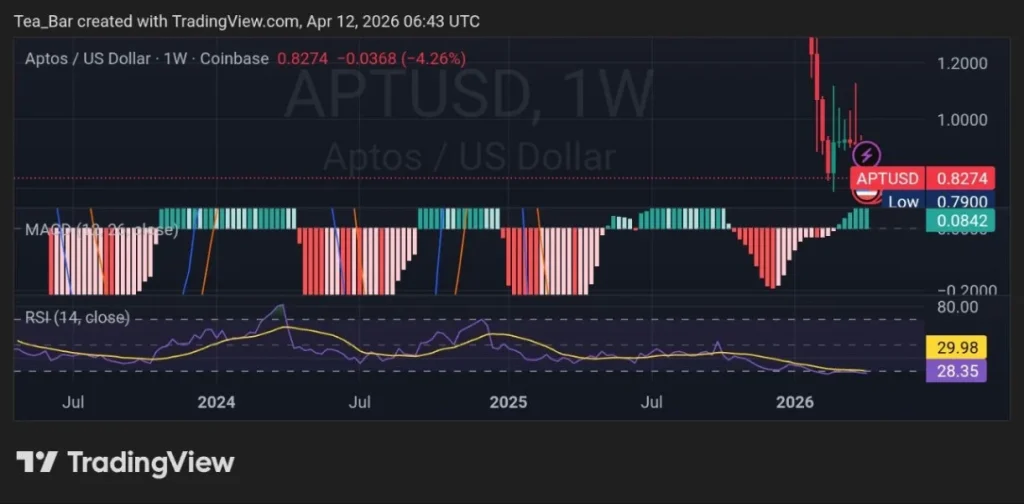This screenshot has width=1024, height=504.
Task: Click the 1.2000 price axis label
Action: pos(963,63)
